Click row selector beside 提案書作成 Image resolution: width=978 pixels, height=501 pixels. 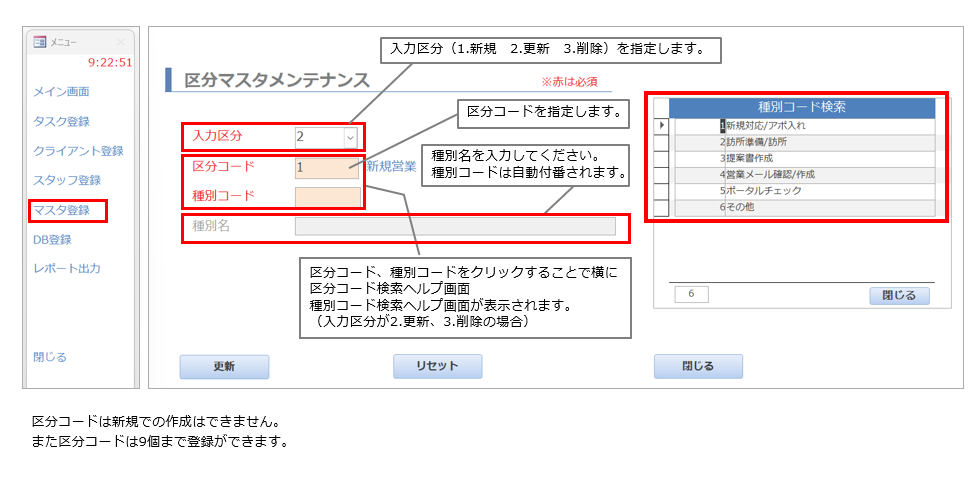pos(661,158)
